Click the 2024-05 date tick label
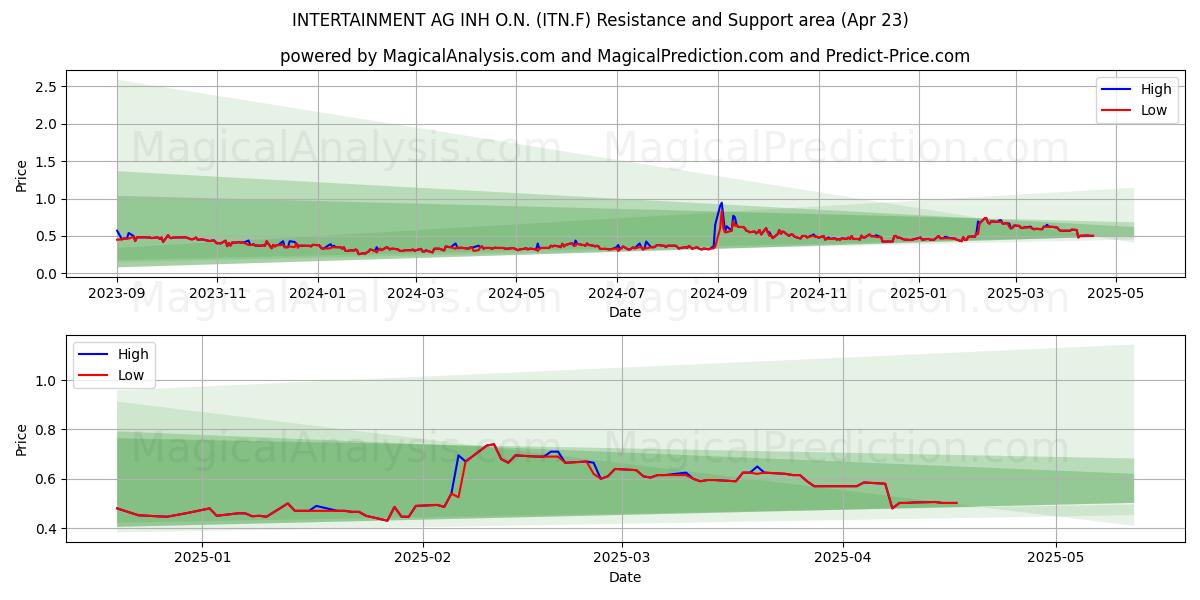This screenshot has width=1200, height=600. (516, 294)
